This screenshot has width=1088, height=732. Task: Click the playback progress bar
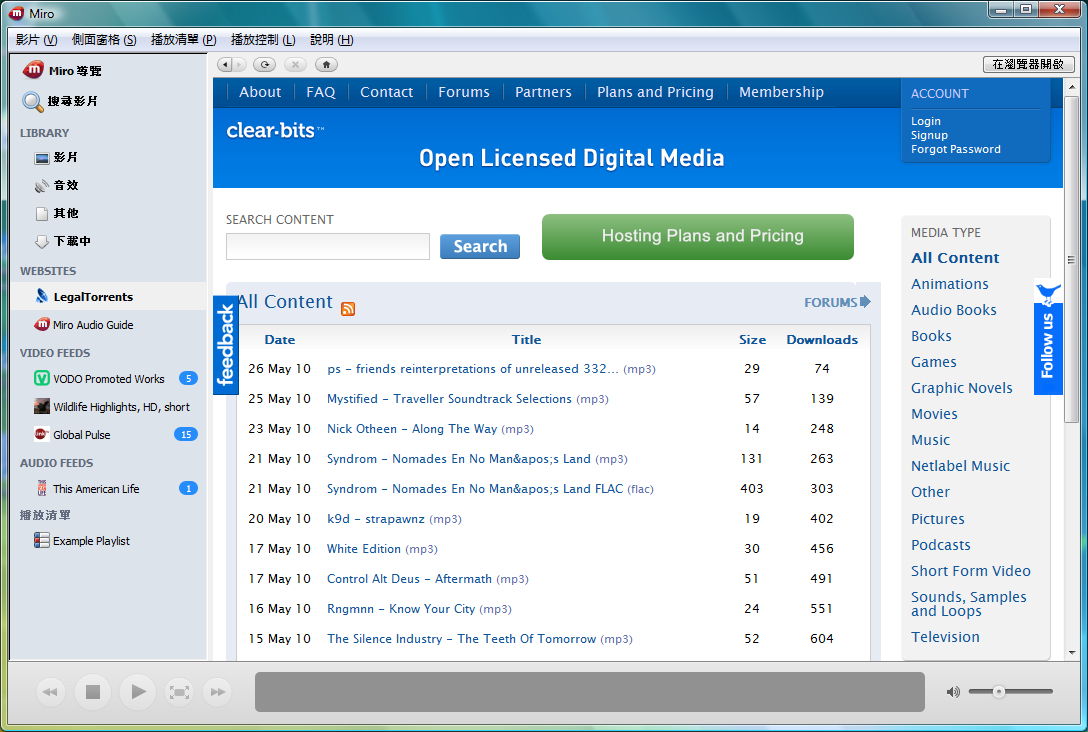(x=590, y=692)
